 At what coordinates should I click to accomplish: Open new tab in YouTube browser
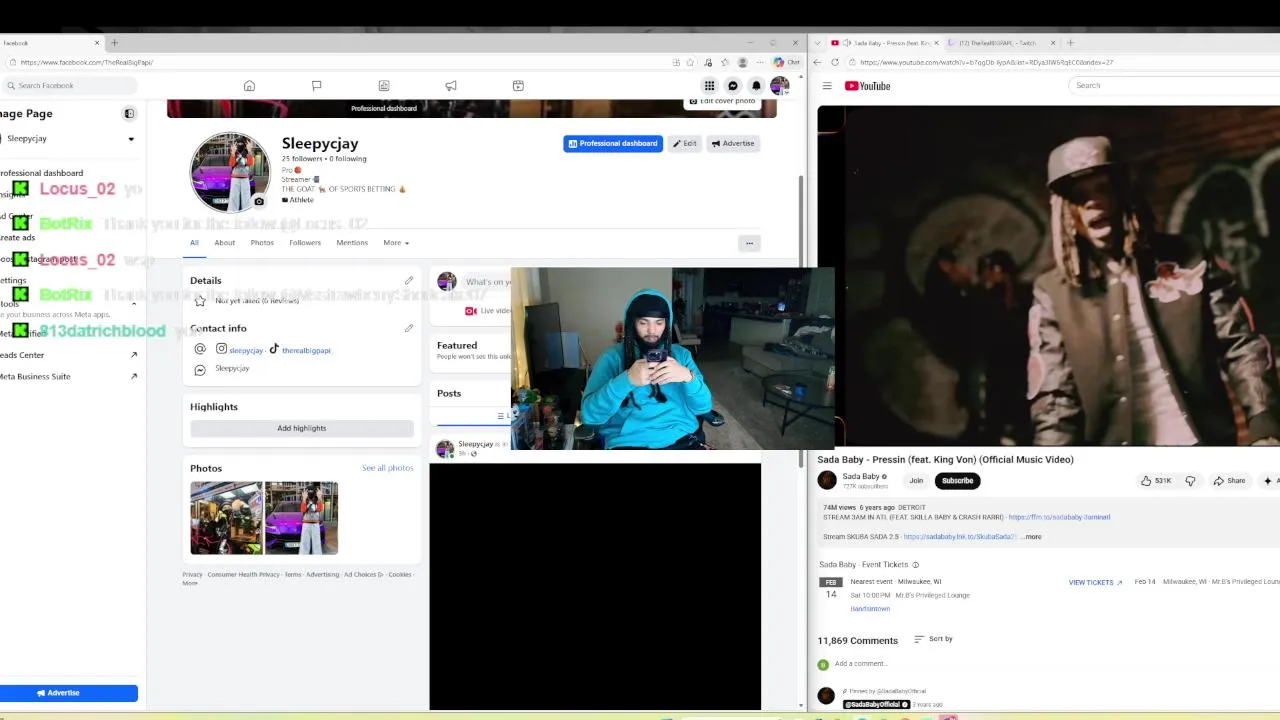coord(1070,43)
